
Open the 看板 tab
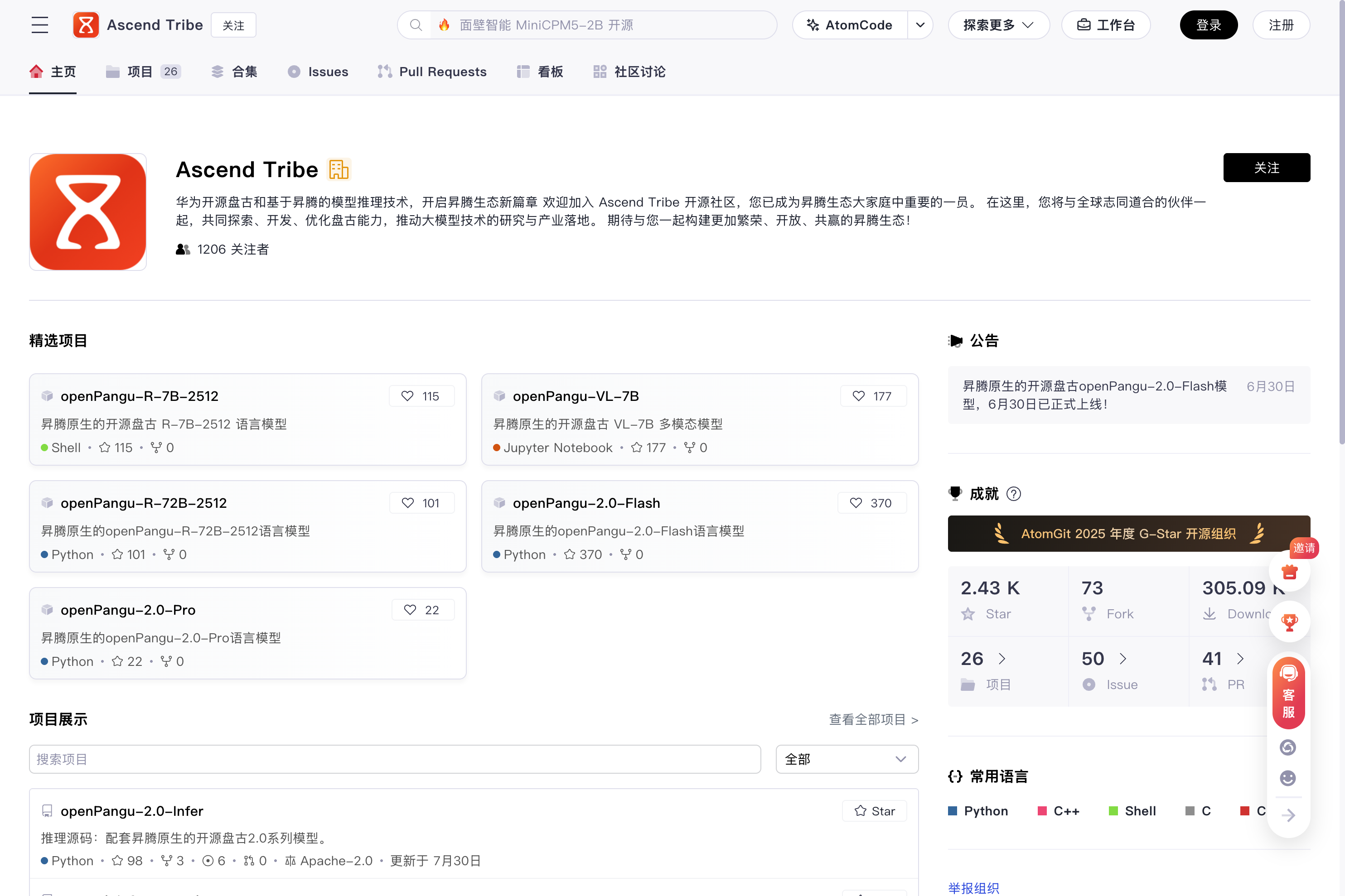click(540, 72)
